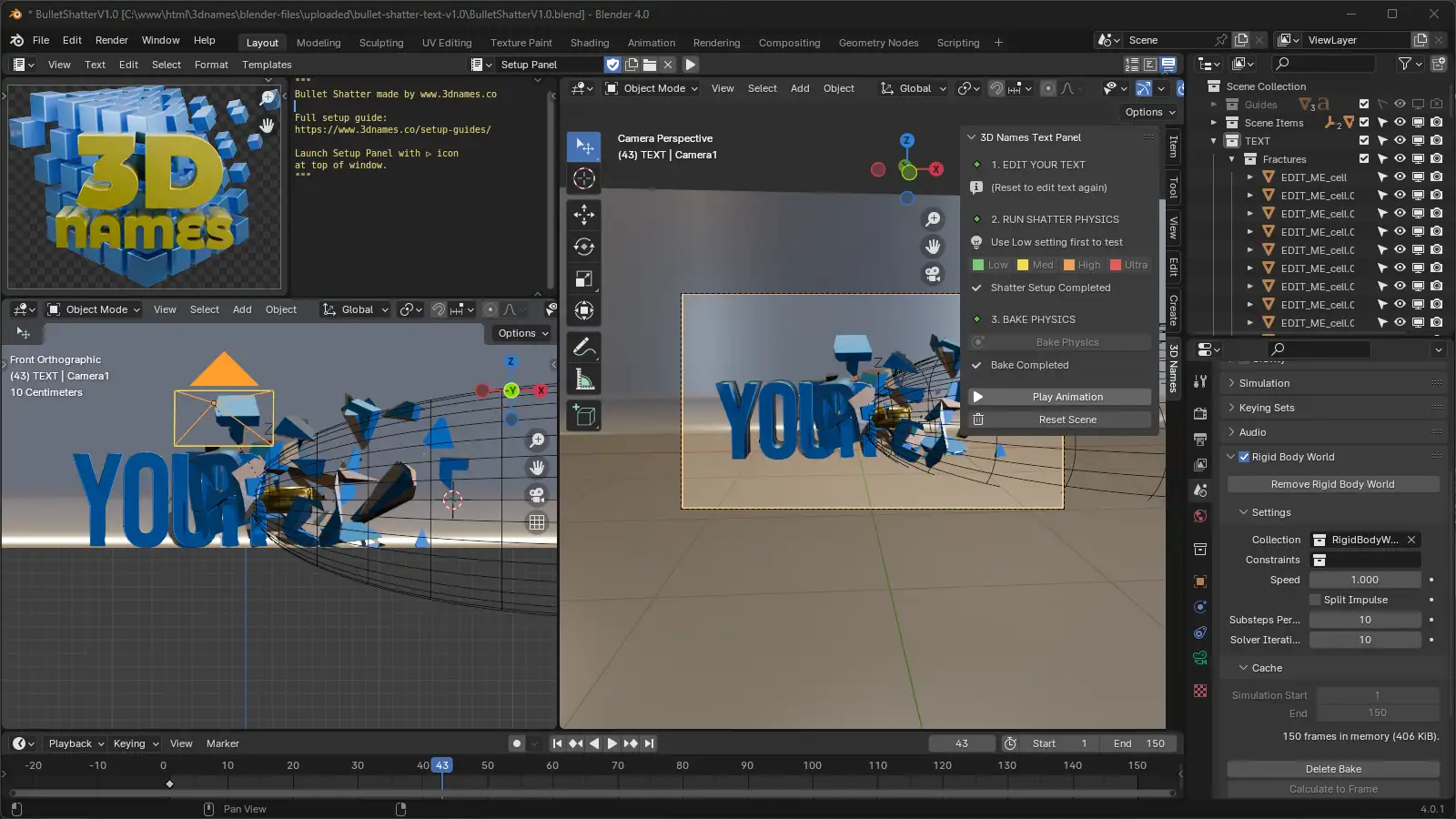Open the Render properties tab icon
Viewport: 1456px width, 819px height.
tap(1200, 413)
